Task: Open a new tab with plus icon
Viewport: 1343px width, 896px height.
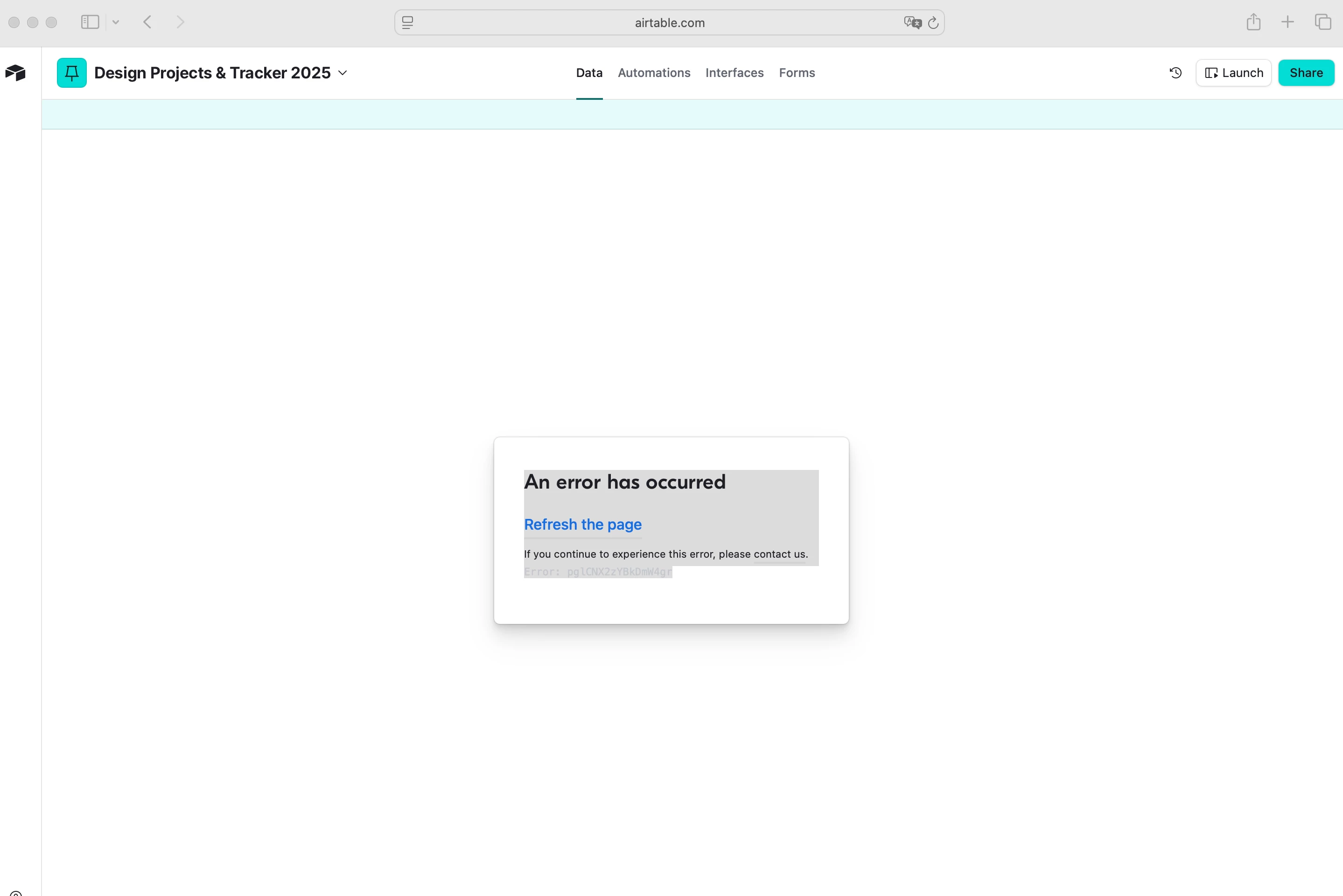Action: click(x=1287, y=22)
